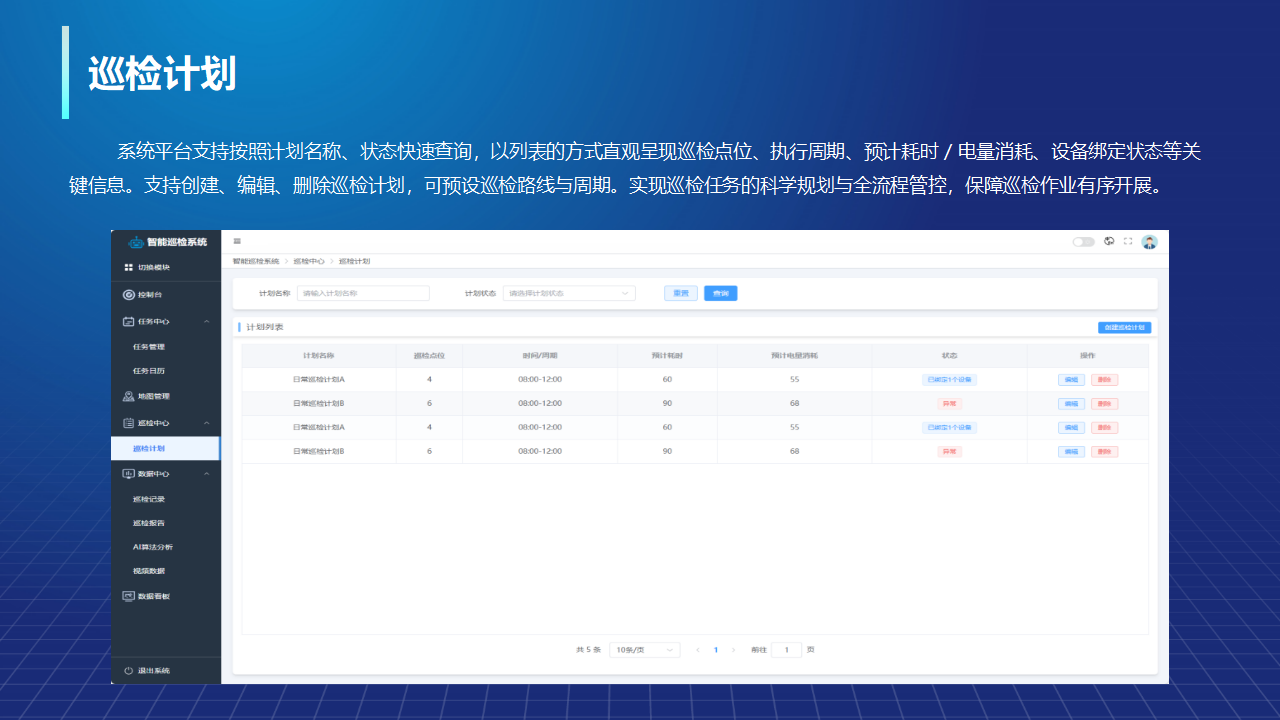1280x720 pixels.
Task: Collapse the 巡检中心 sidebar menu group
Action: (207, 423)
